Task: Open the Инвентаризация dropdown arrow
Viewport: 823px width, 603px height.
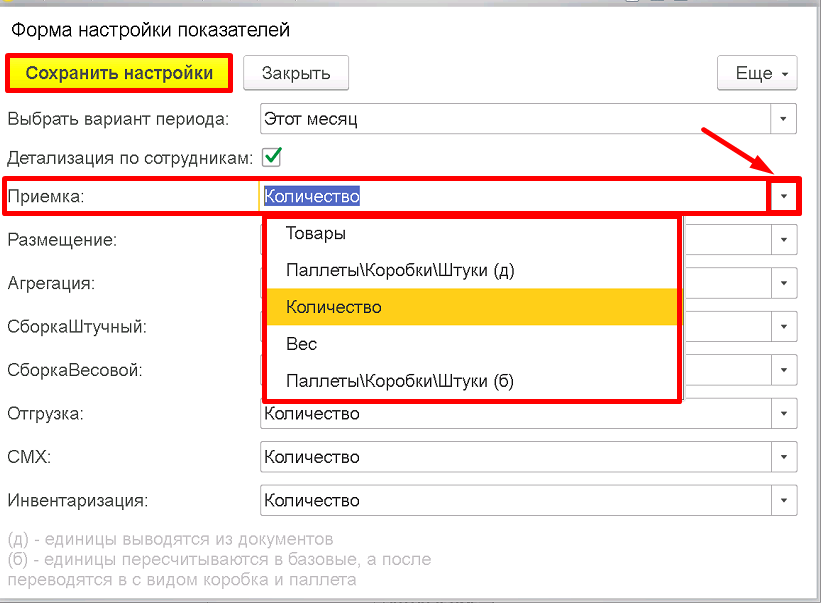Action: tap(784, 500)
